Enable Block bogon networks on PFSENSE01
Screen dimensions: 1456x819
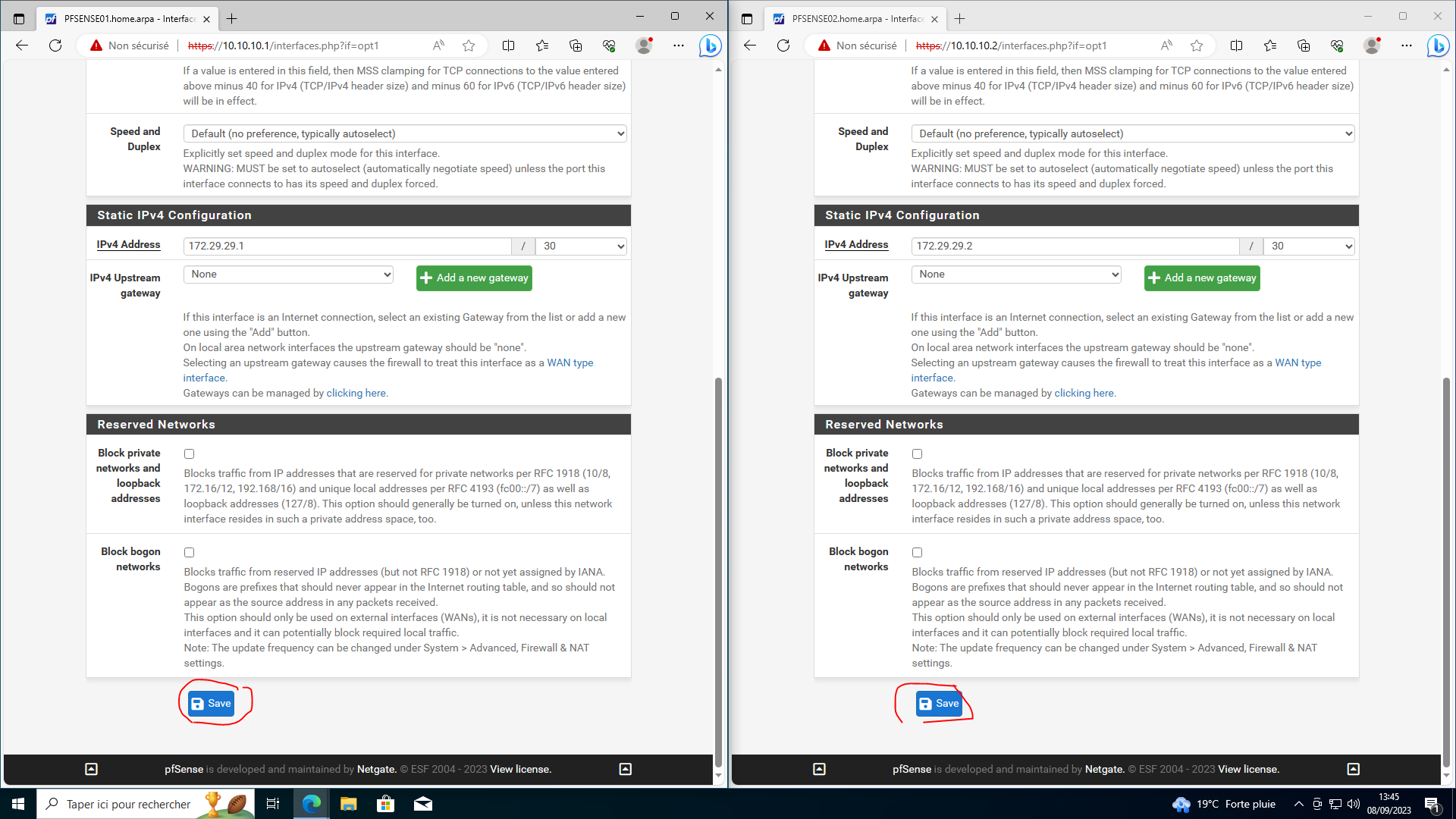(x=189, y=552)
